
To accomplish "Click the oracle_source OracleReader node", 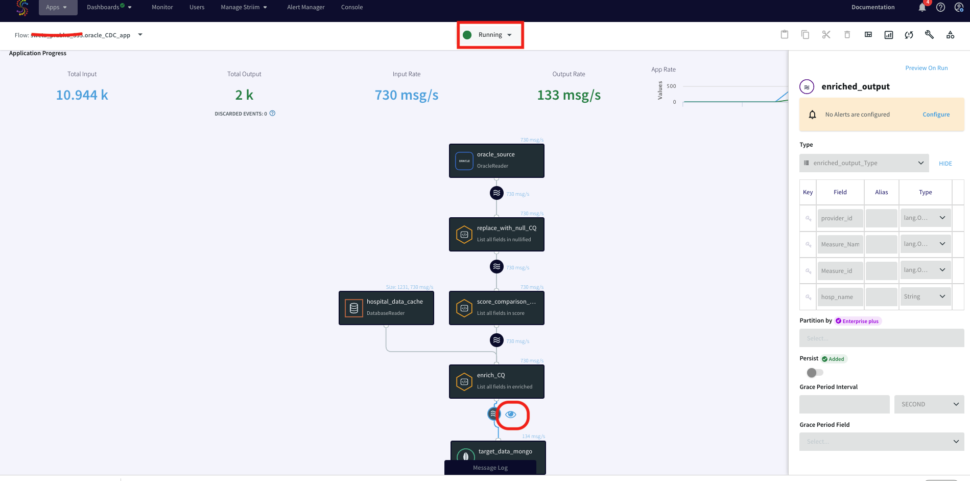I will pyautogui.click(x=497, y=161).
